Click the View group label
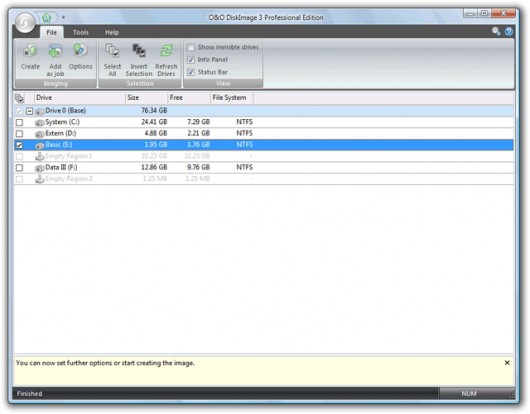The height and width of the screenshot is (414, 530). [x=223, y=83]
